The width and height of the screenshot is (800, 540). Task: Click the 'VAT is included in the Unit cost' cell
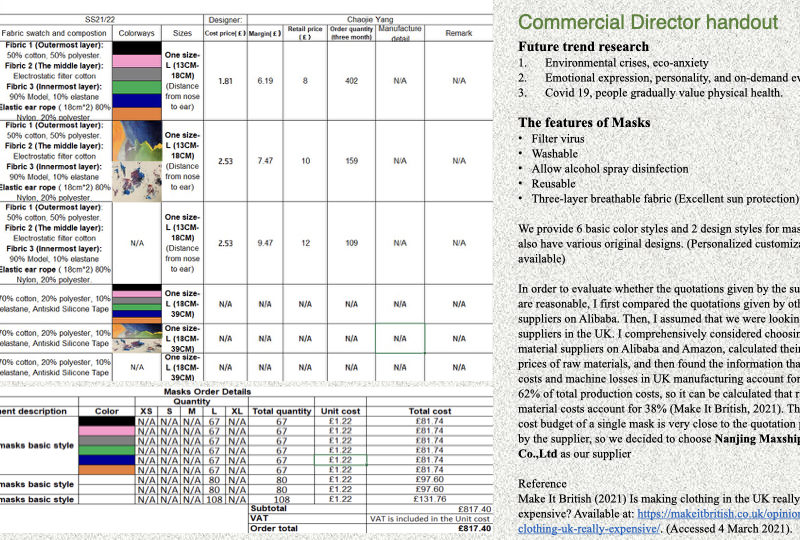coord(430,519)
